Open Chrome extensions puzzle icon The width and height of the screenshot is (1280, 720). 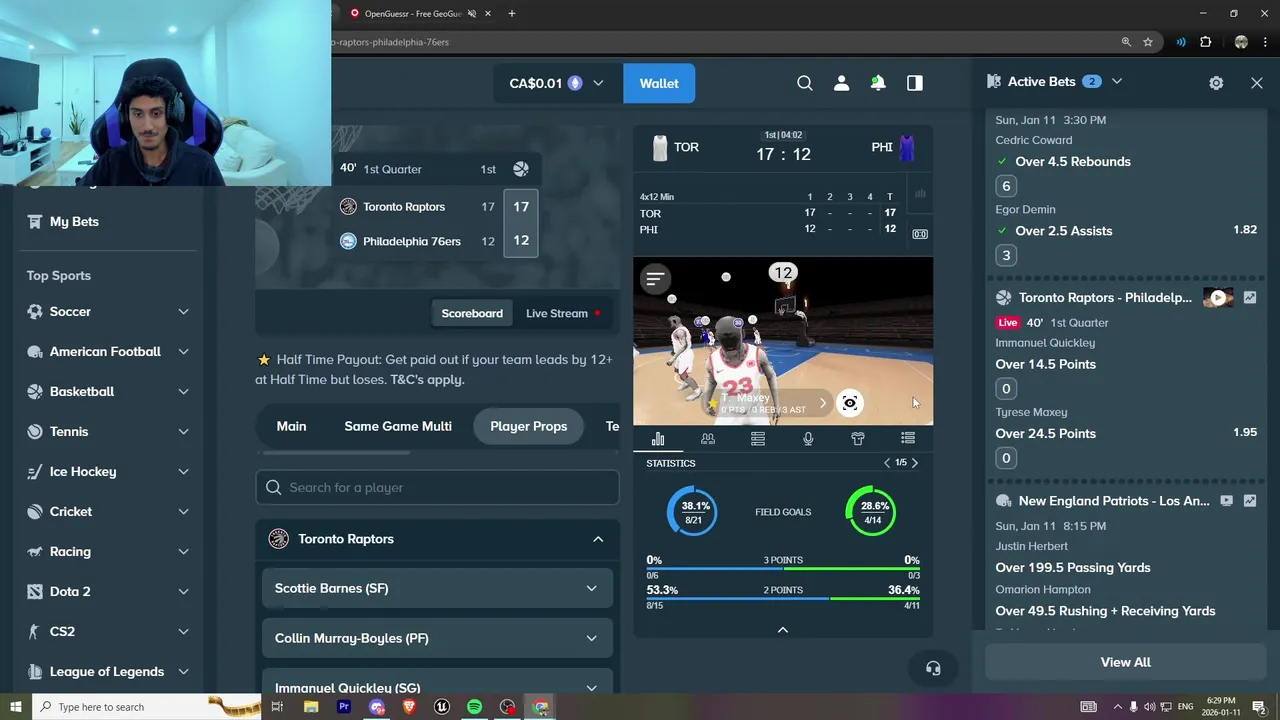(1205, 42)
